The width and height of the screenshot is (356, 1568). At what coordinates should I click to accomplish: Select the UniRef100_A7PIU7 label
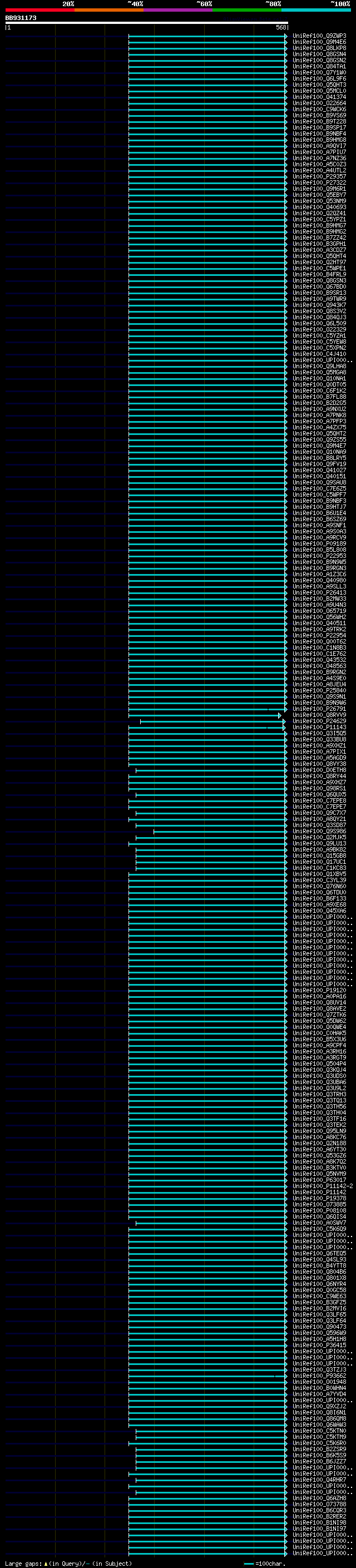coord(319,152)
